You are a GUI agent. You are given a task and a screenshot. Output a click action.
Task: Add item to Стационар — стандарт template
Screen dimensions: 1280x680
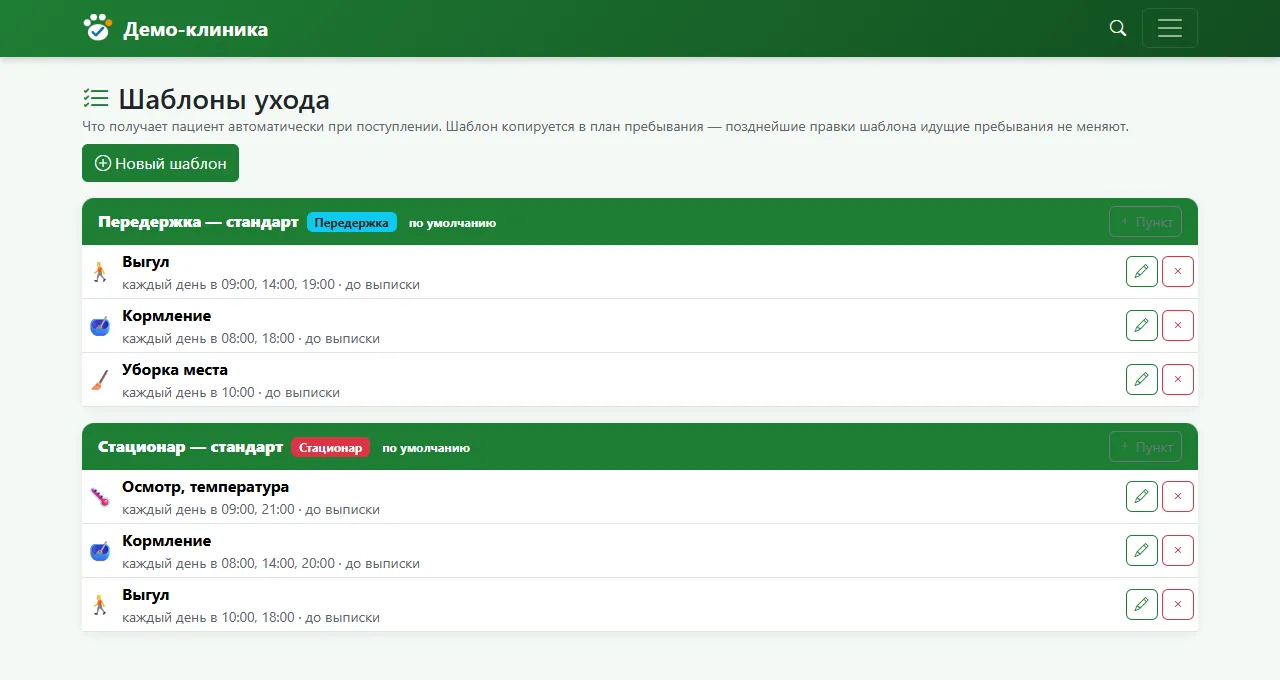pyautogui.click(x=1145, y=447)
